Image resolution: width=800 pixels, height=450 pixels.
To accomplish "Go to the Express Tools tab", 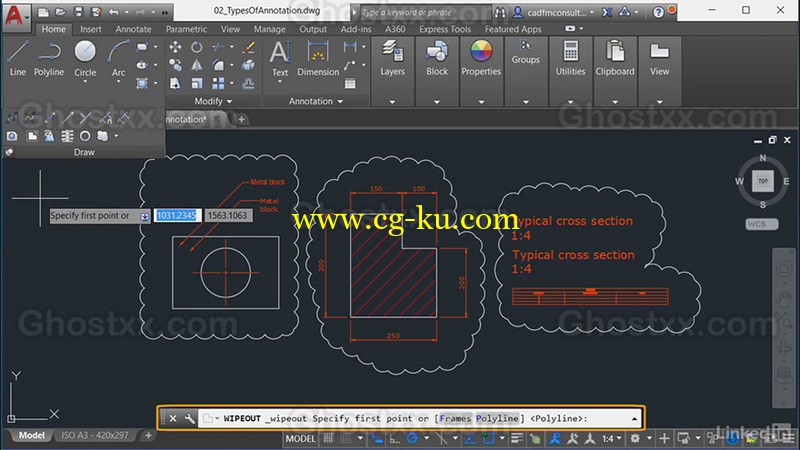I will tap(445, 29).
